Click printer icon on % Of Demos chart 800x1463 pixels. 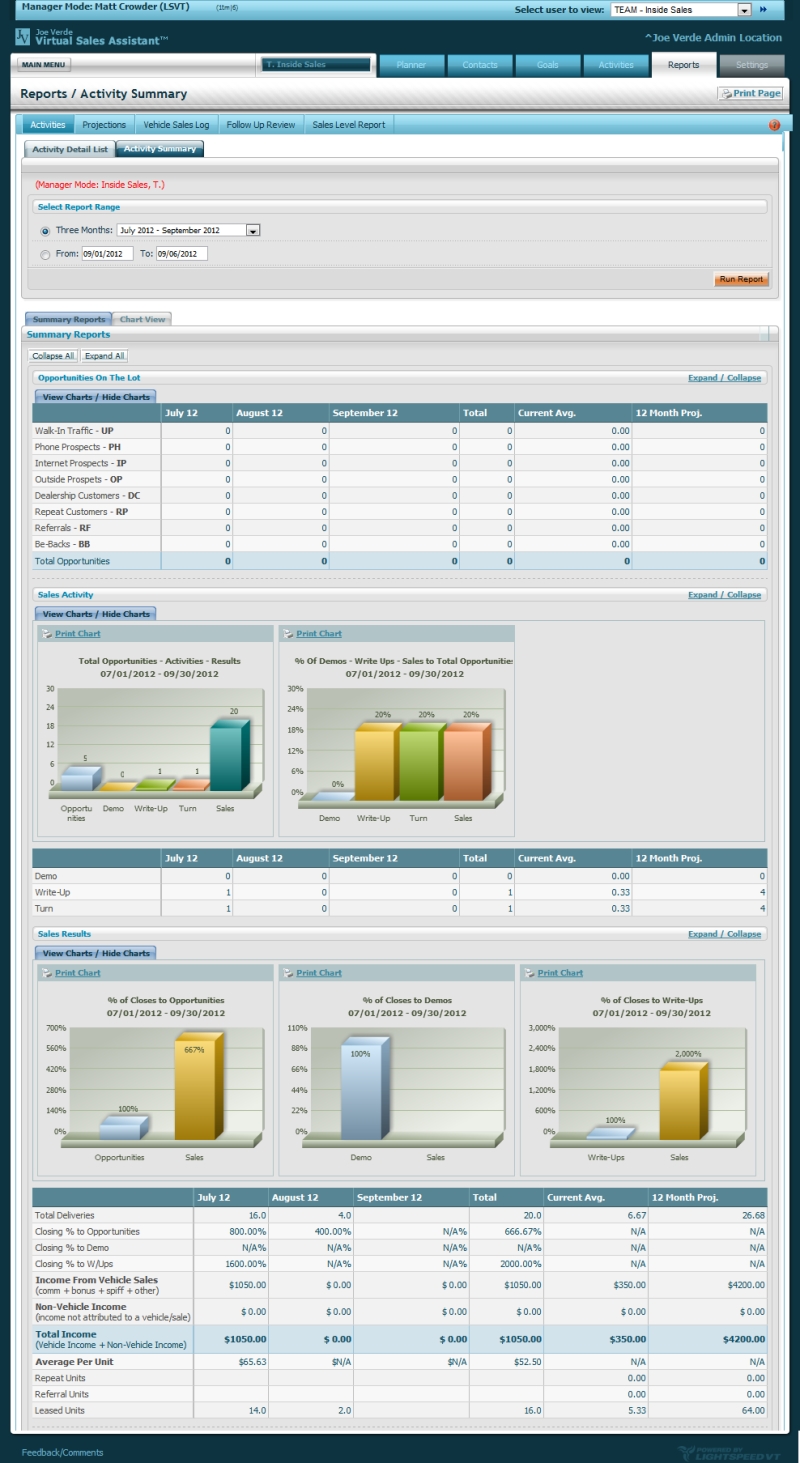pos(287,634)
